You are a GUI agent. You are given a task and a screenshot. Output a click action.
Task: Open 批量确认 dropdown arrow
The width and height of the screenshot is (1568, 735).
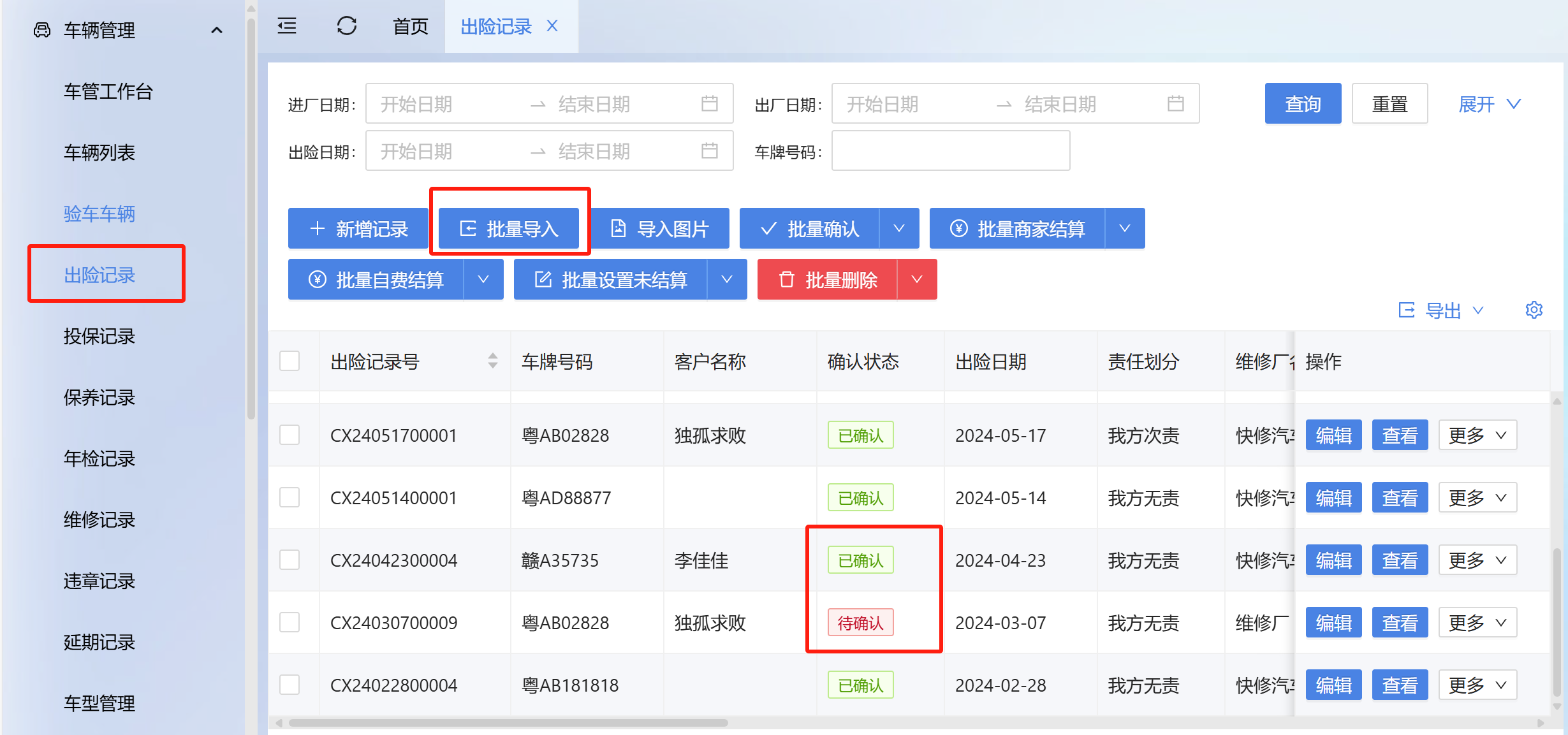click(x=899, y=228)
